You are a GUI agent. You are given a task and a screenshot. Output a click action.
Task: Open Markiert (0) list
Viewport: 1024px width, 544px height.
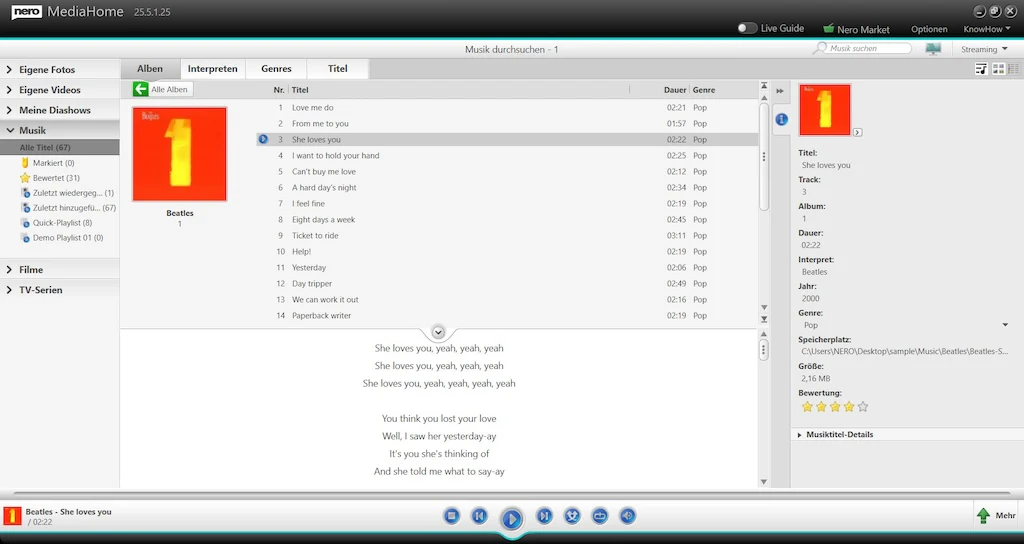point(53,163)
